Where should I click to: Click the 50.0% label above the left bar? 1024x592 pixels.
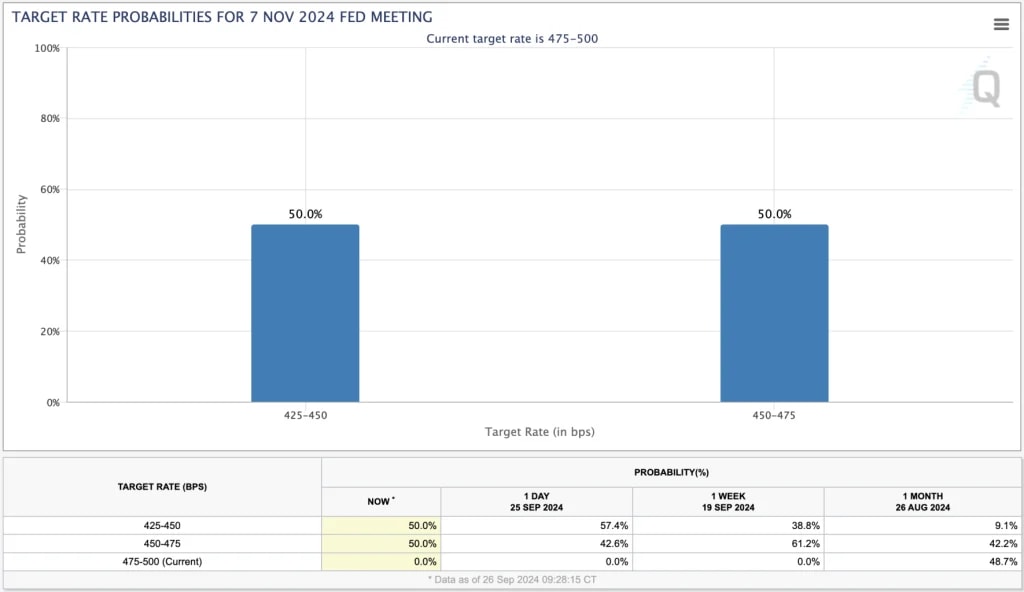point(305,213)
